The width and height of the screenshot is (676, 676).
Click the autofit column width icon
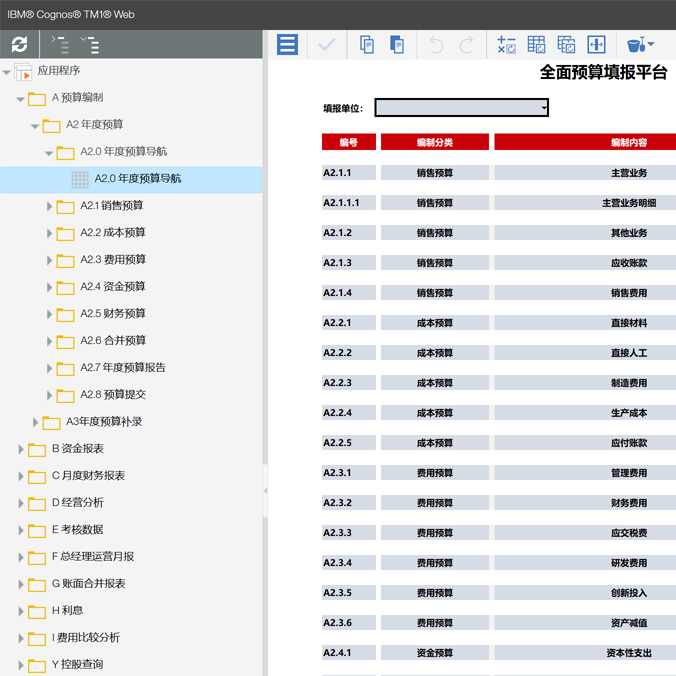click(x=596, y=44)
